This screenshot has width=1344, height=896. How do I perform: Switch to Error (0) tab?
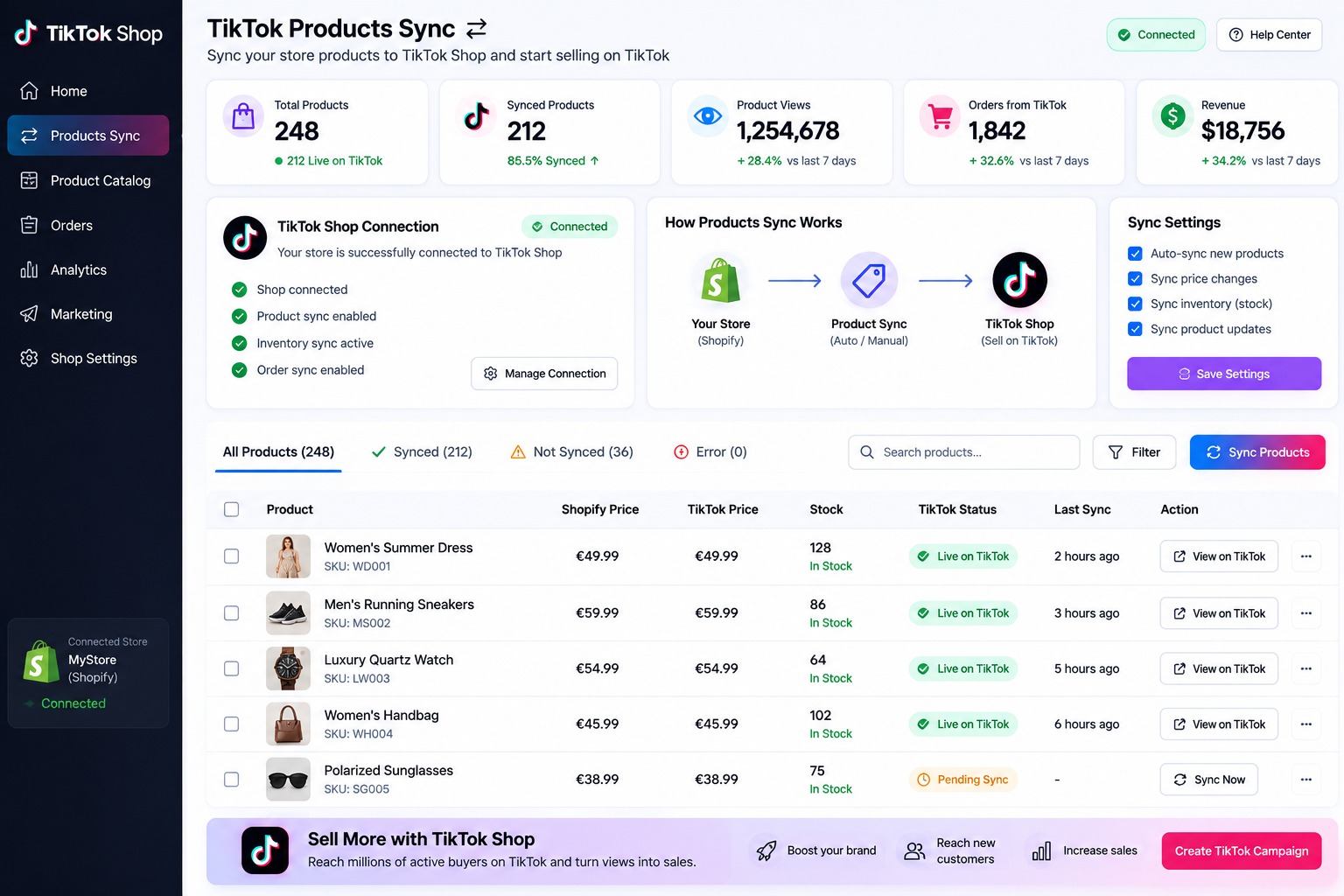710,452
